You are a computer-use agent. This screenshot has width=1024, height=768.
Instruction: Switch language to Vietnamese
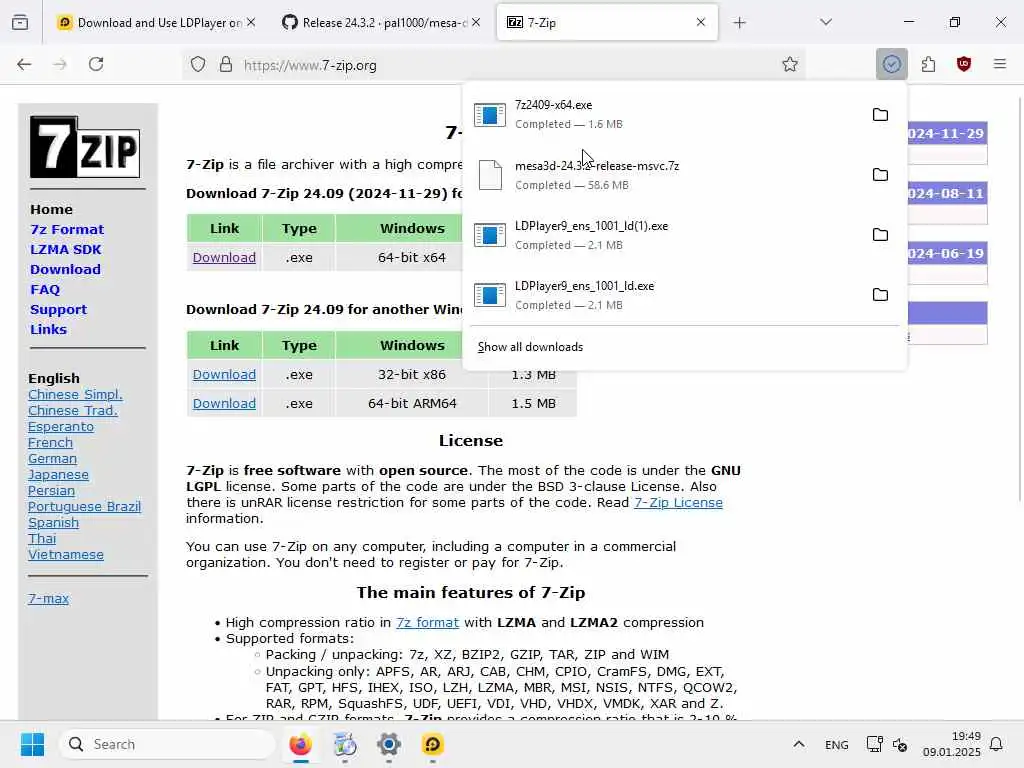(x=65, y=554)
